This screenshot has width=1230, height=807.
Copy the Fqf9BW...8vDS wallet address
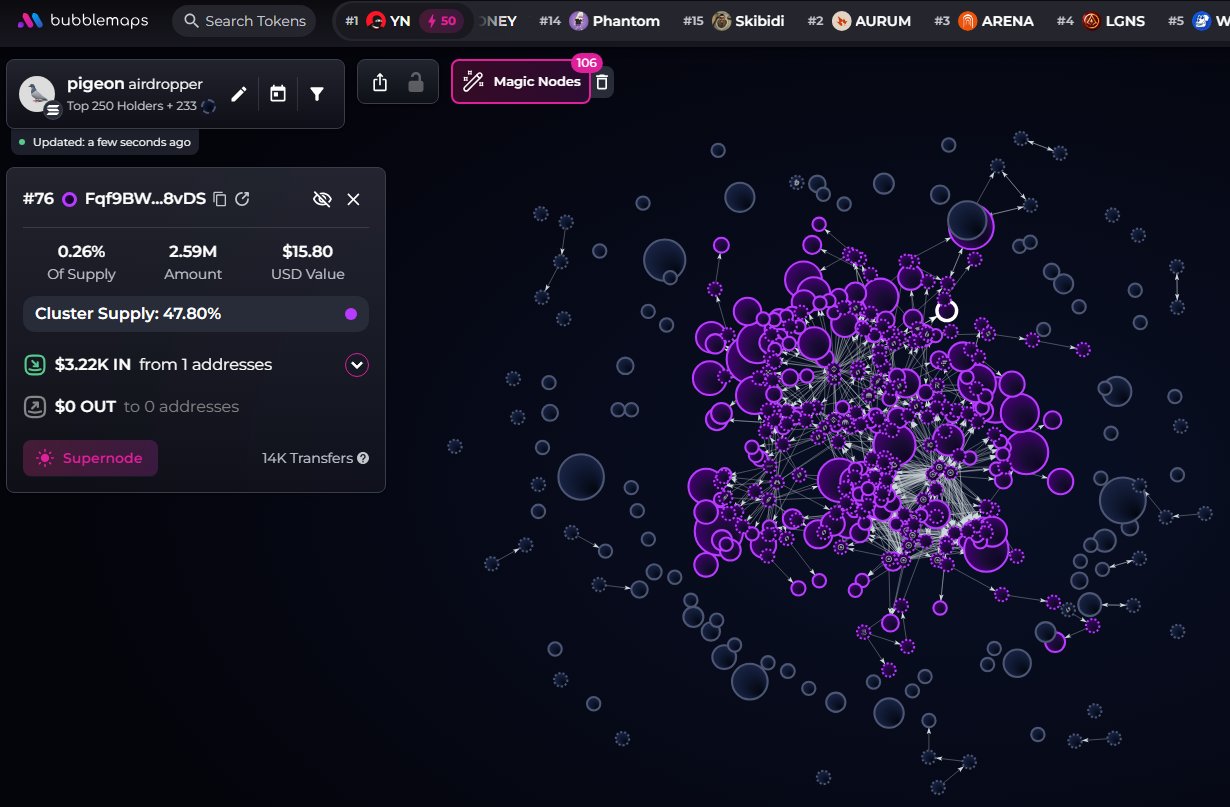point(221,199)
